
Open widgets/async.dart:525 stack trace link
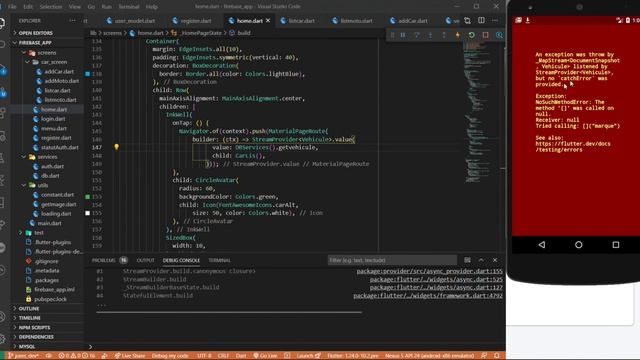436,280
